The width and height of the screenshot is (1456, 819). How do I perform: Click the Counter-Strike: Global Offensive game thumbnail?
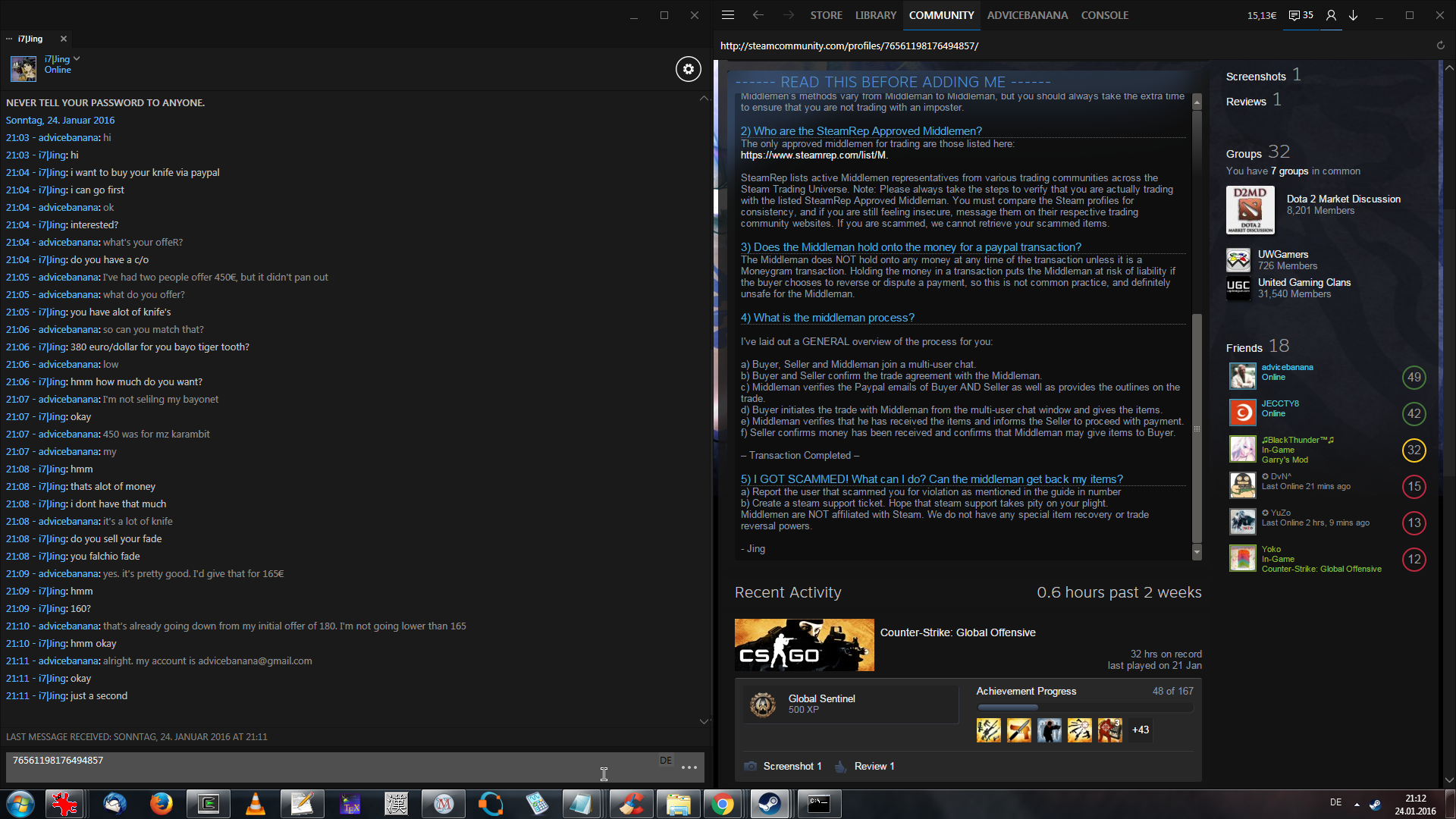pos(804,645)
